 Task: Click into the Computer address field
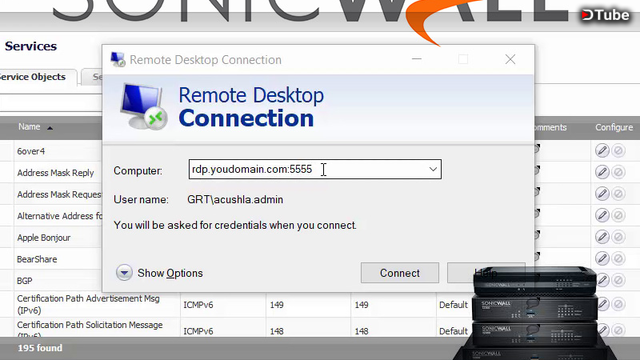point(315,169)
